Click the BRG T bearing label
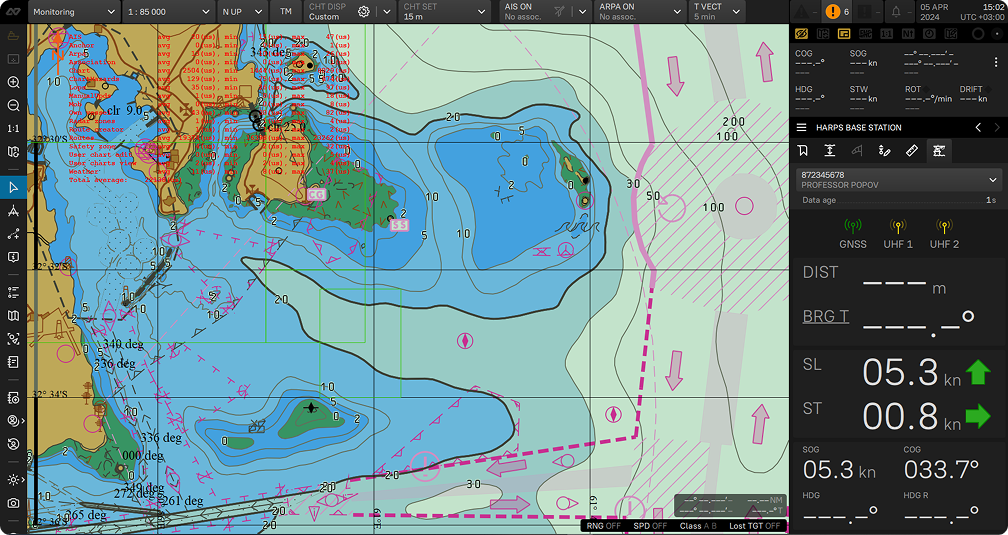The image size is (1008, 535). coord(825,317)
